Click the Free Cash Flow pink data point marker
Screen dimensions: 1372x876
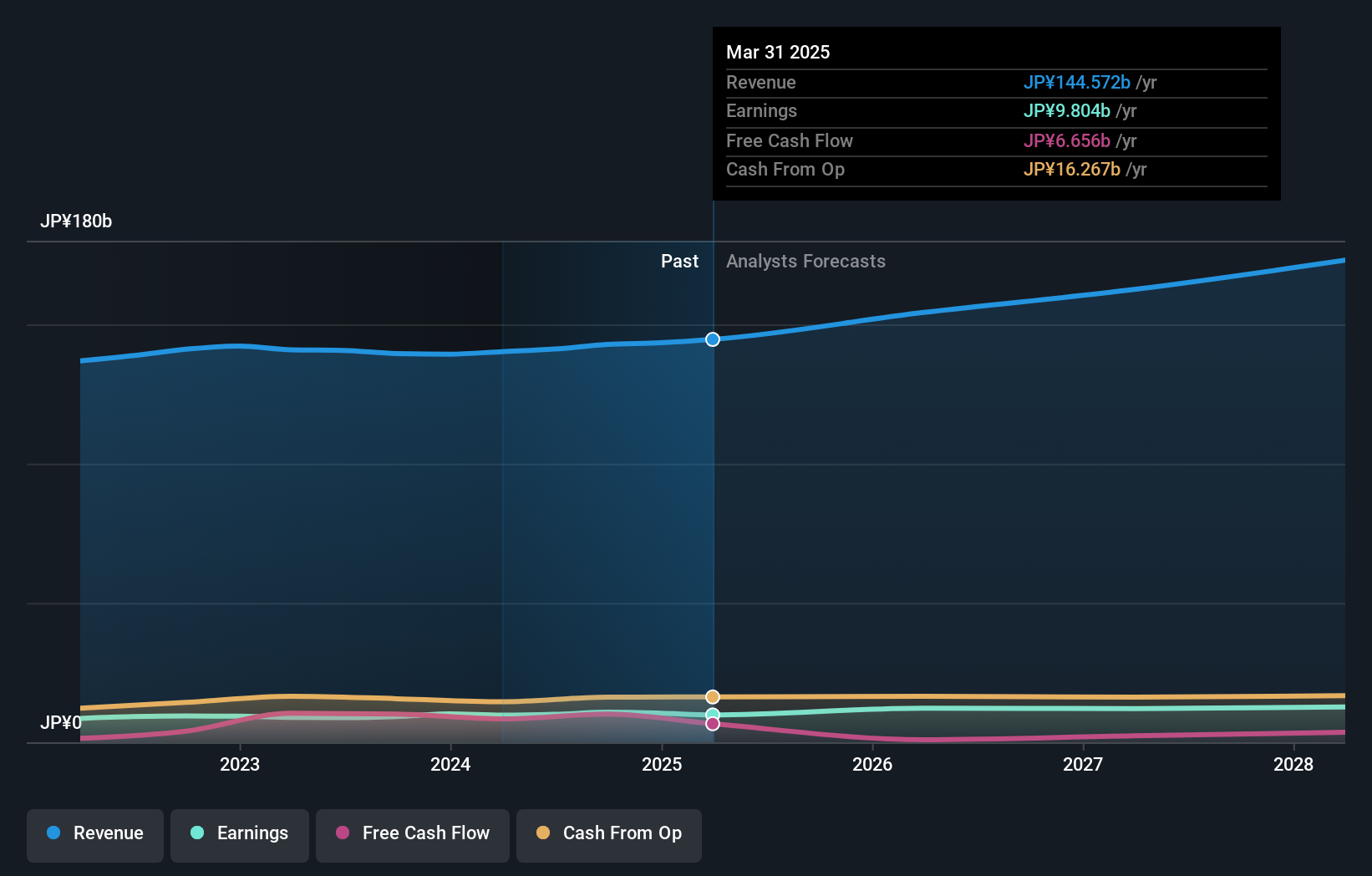tap(713, 724)
